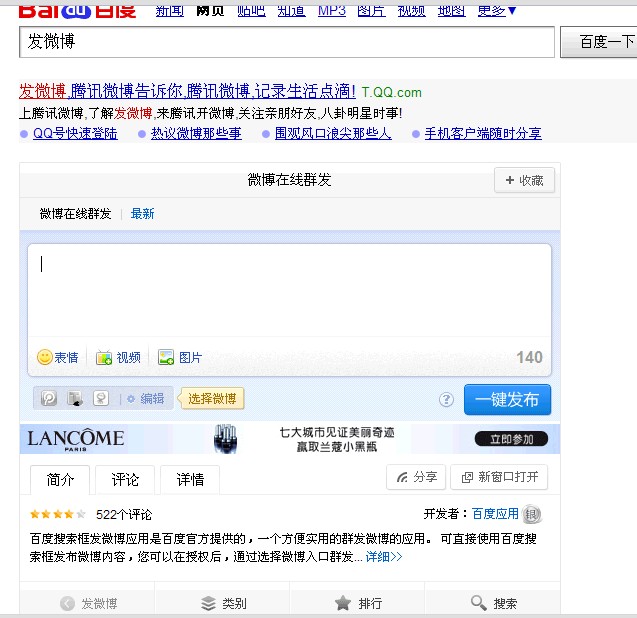Click the 选择微博 tooltip label
The width and height of the screenshot is (637, 618).
(x=212, y=399)
